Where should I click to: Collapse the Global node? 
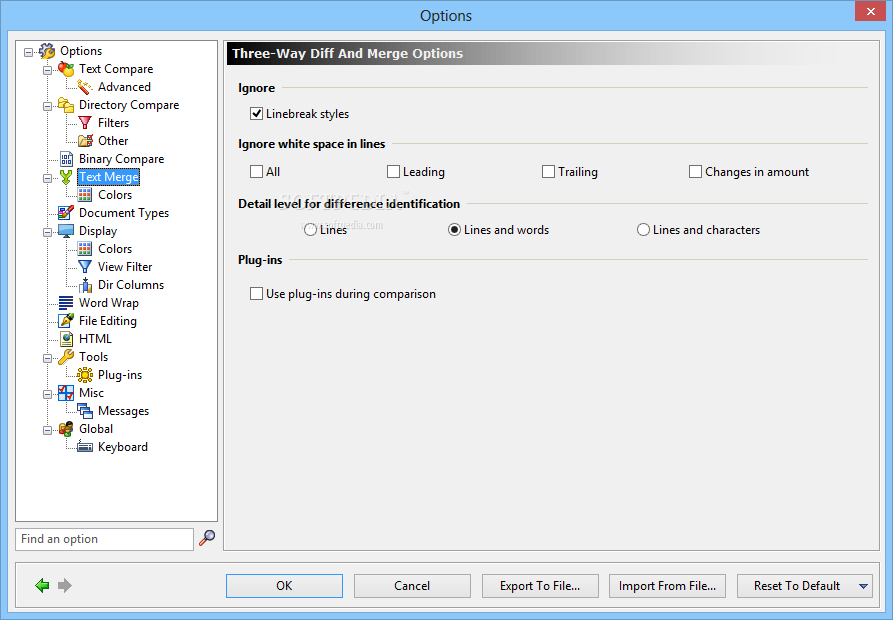click(x=47, y=431)
